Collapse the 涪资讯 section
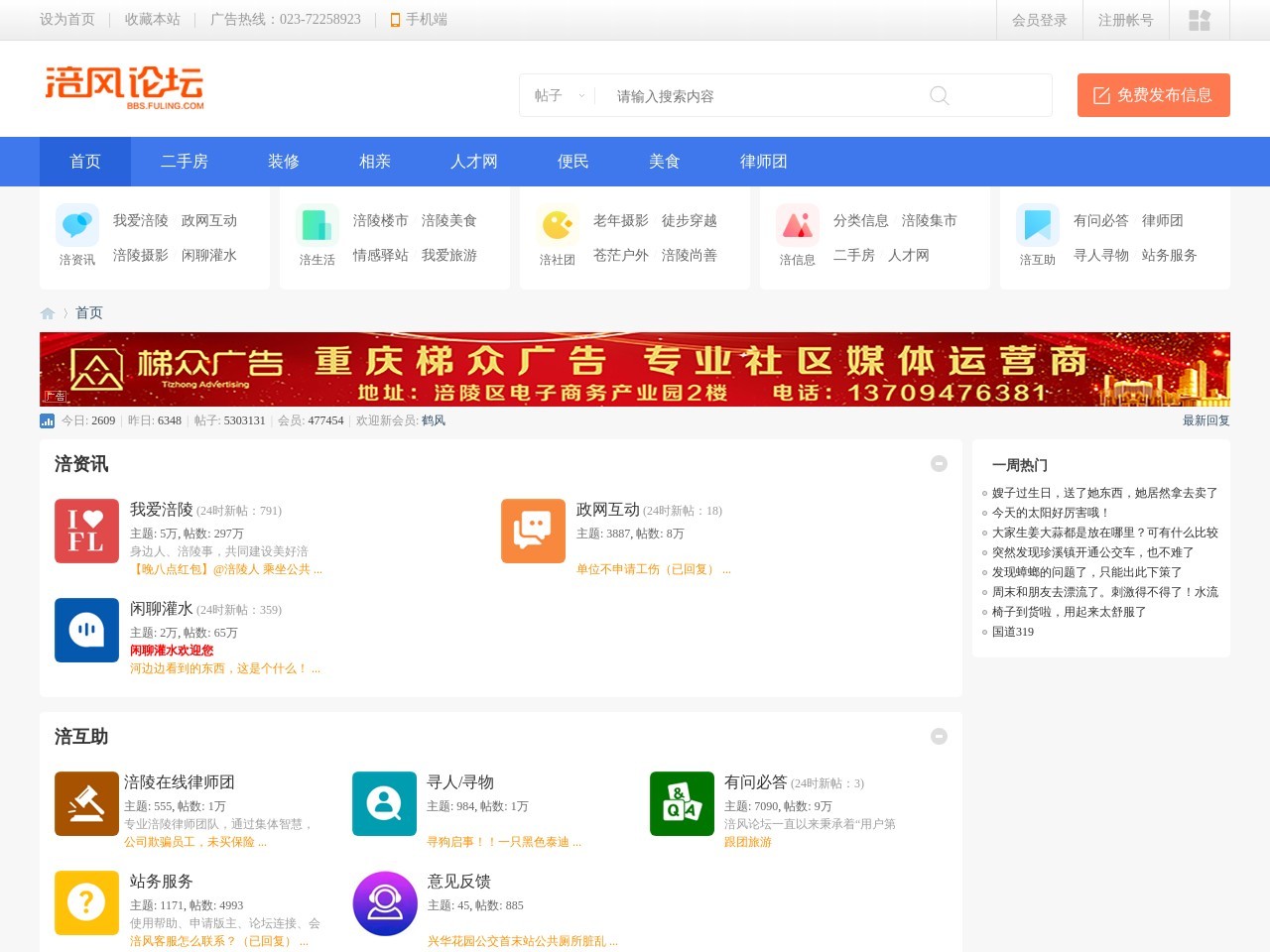This screenshot has width=1270, height=952. pyautogui.click(x=939, y=463)
